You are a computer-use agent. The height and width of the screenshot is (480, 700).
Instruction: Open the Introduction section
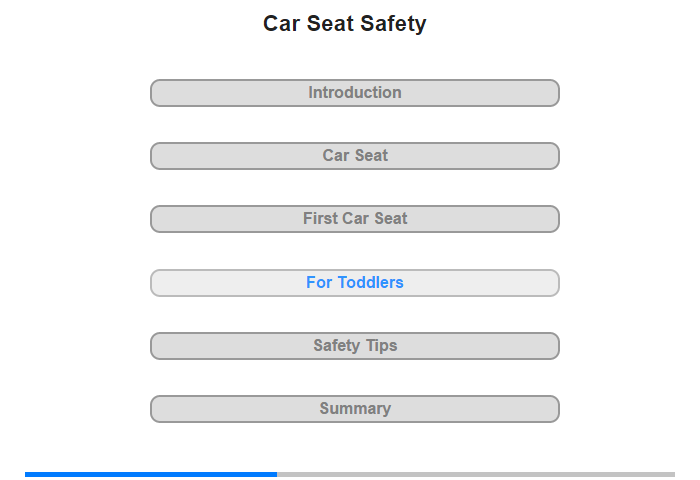[355, 93]
